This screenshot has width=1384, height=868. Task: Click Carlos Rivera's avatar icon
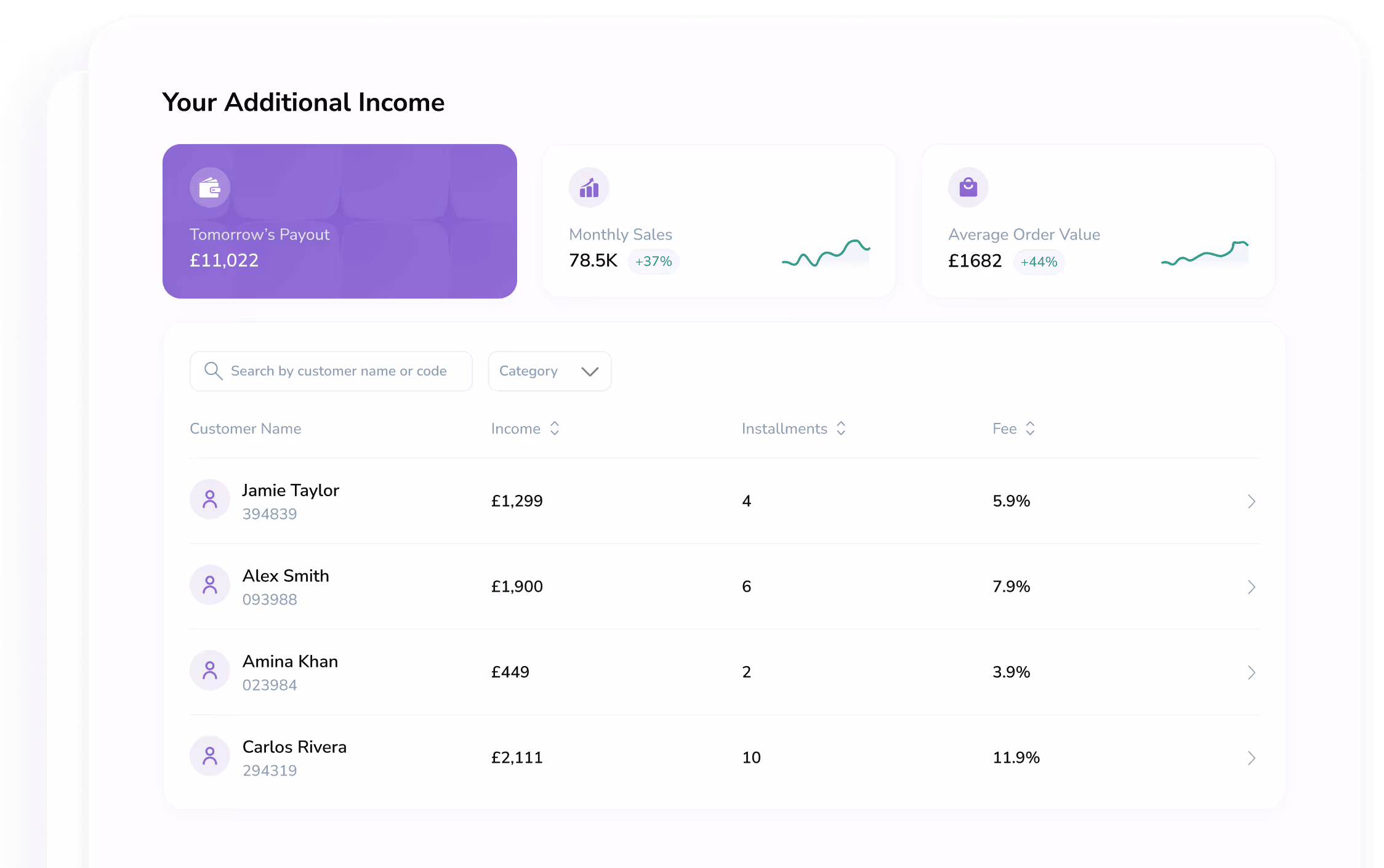click(x=210, y=756)
